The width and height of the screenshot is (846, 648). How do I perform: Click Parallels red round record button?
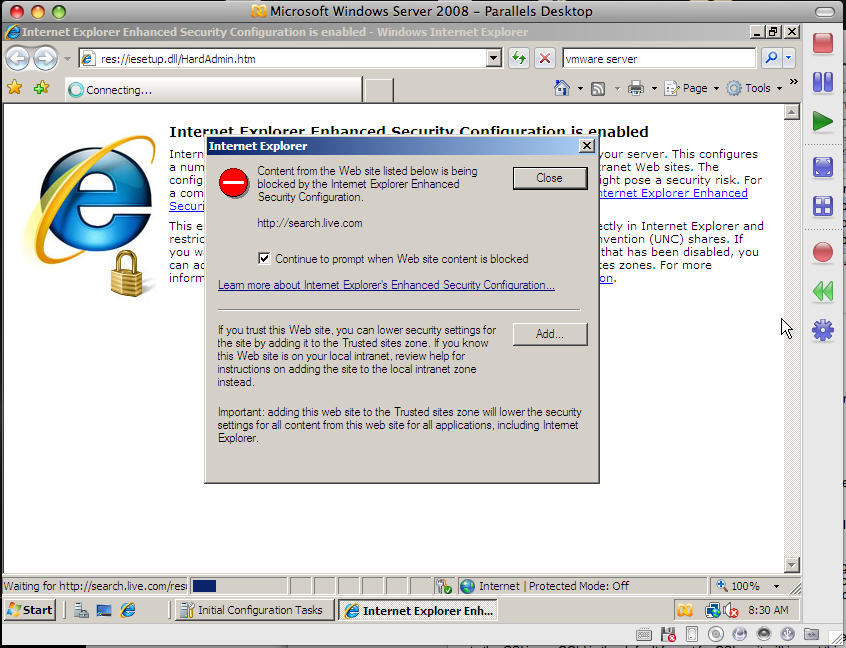[x=823, y=252]
